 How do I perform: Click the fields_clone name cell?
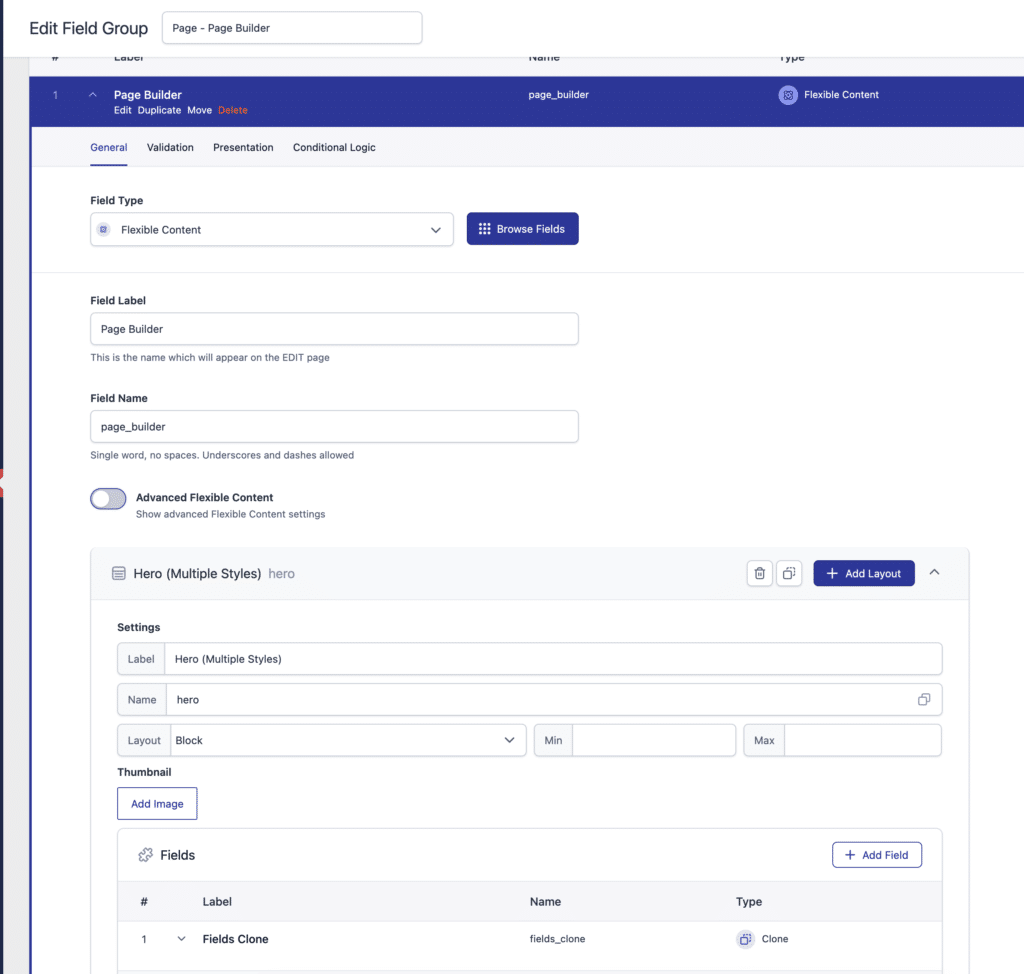(x=557, y=939)
